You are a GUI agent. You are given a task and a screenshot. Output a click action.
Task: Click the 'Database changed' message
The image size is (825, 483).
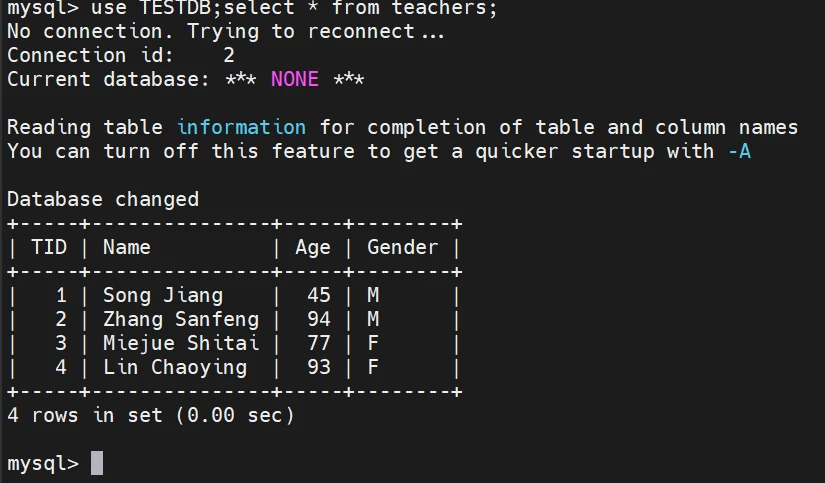click(x=102, y=199)
